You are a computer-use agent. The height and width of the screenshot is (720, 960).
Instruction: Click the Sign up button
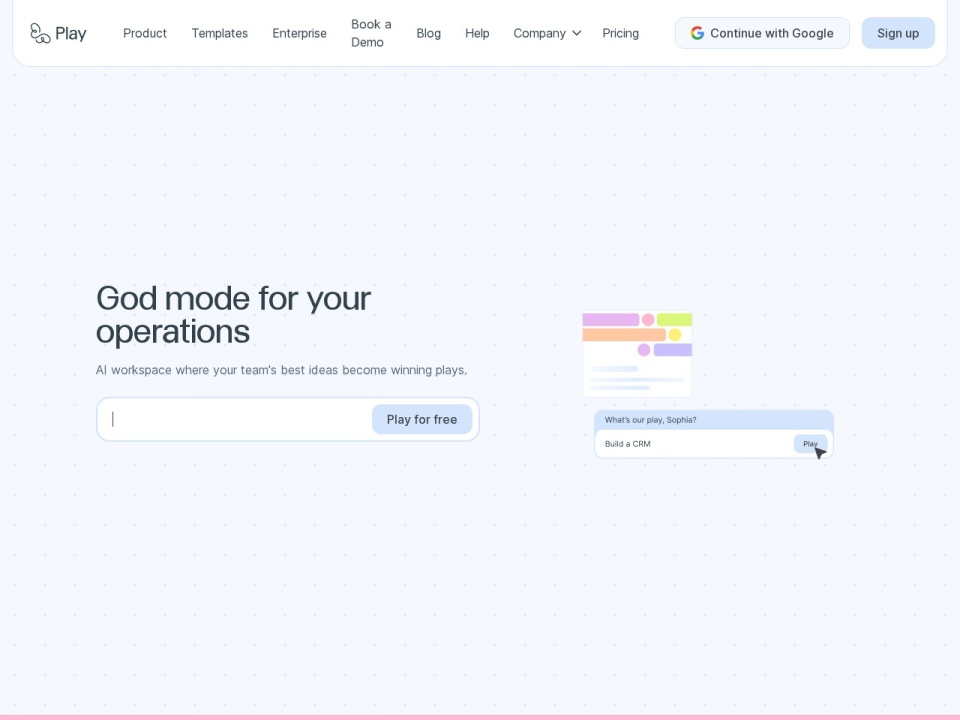click(898, 33)
